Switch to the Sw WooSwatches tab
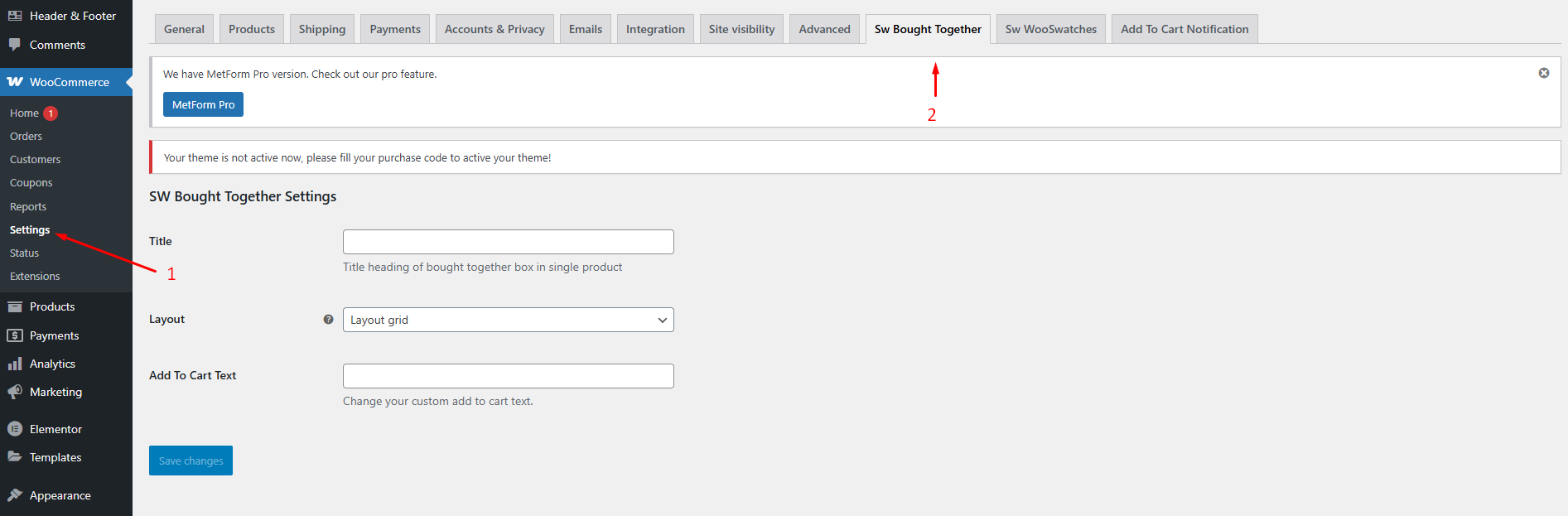Screen dimensions: 1568x516 click(1050, 29)
